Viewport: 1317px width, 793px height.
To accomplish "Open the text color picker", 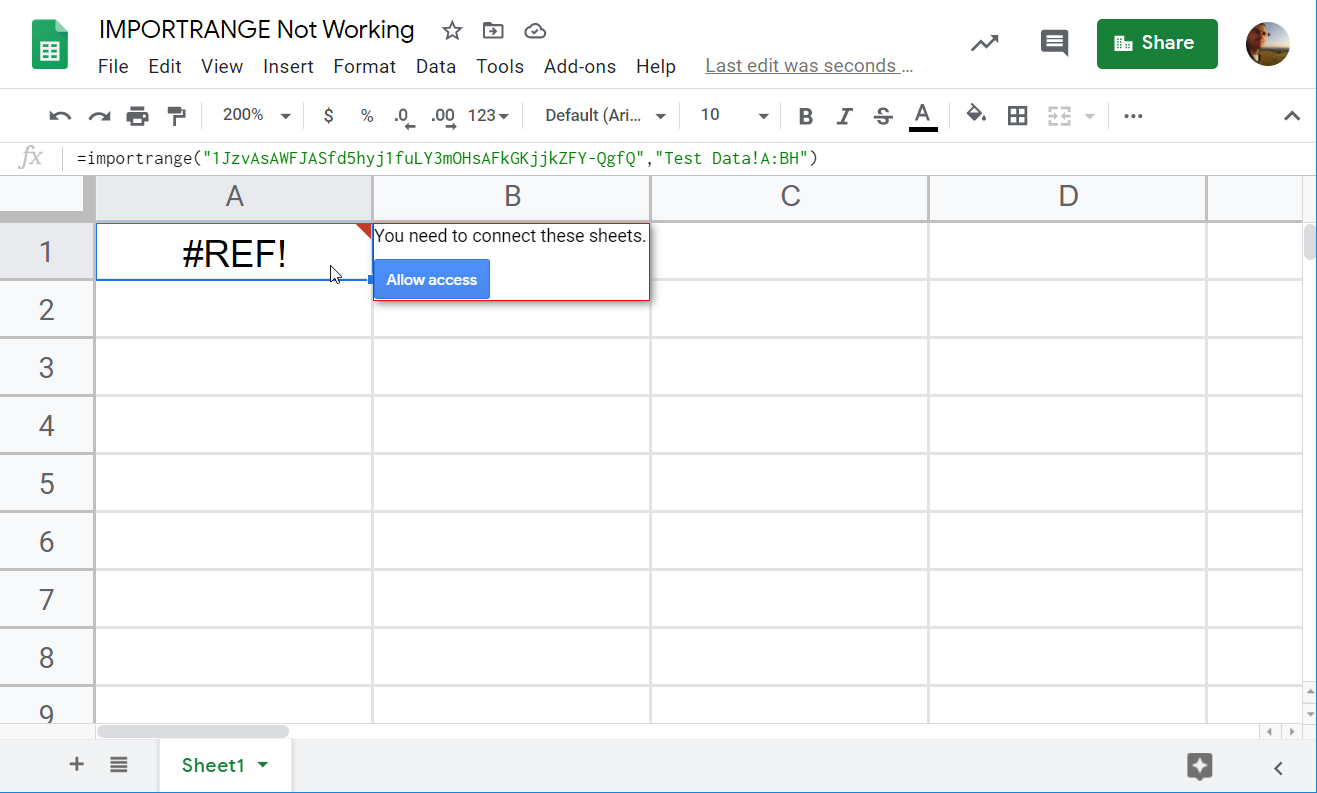I will [x=923, y=116].
